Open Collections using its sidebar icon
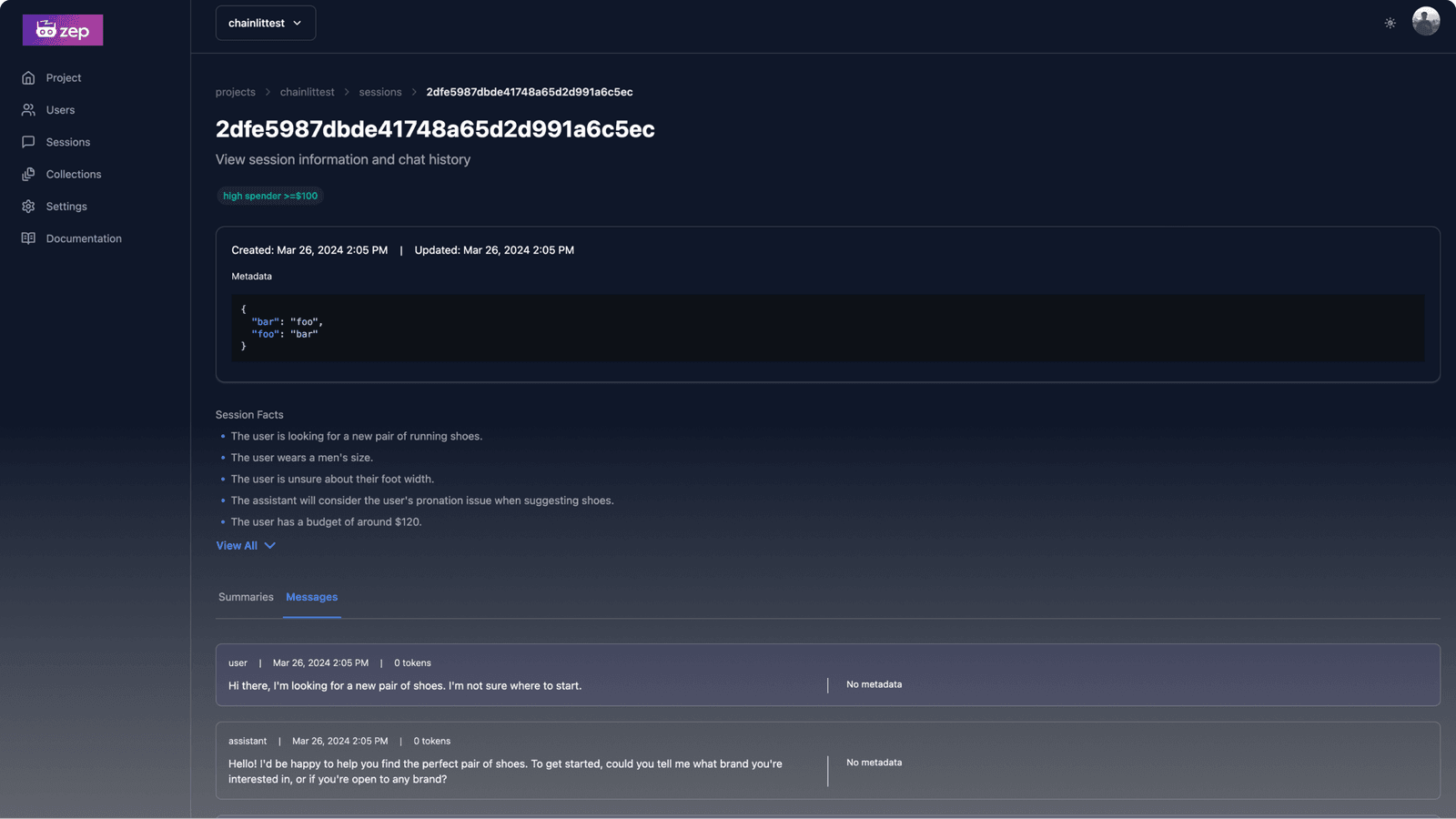Screen dimensions: 1456x819 click(28, 174)
